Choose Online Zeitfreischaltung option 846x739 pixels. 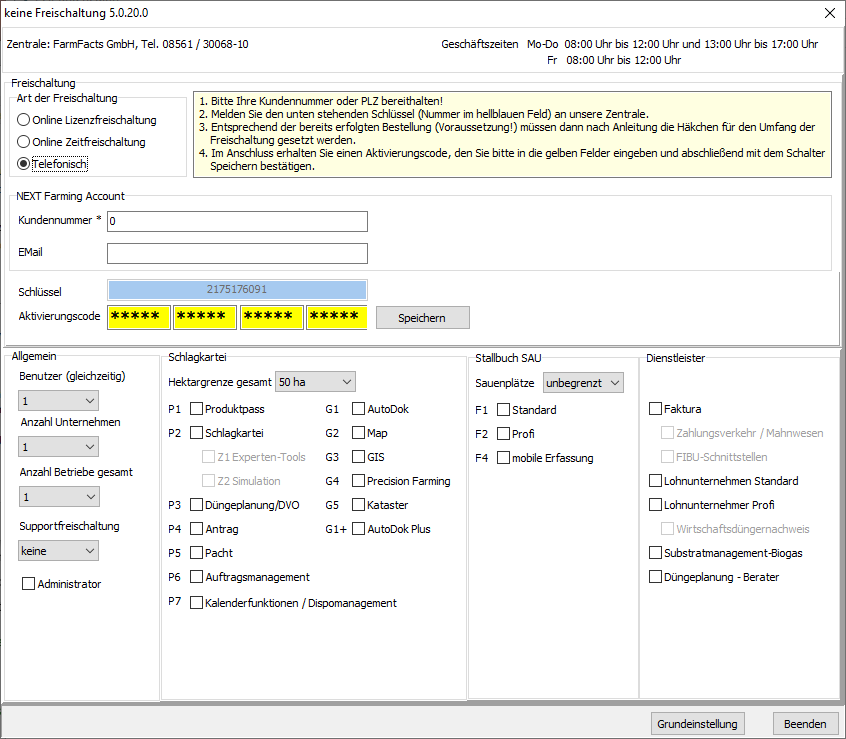tap(24, 142)
